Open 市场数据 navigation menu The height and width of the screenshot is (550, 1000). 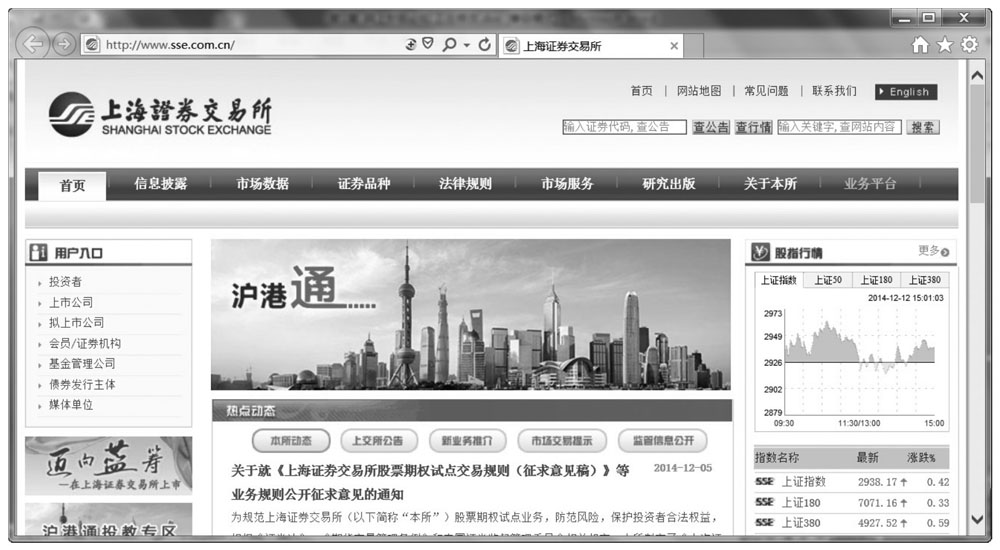tap(262, 184)
